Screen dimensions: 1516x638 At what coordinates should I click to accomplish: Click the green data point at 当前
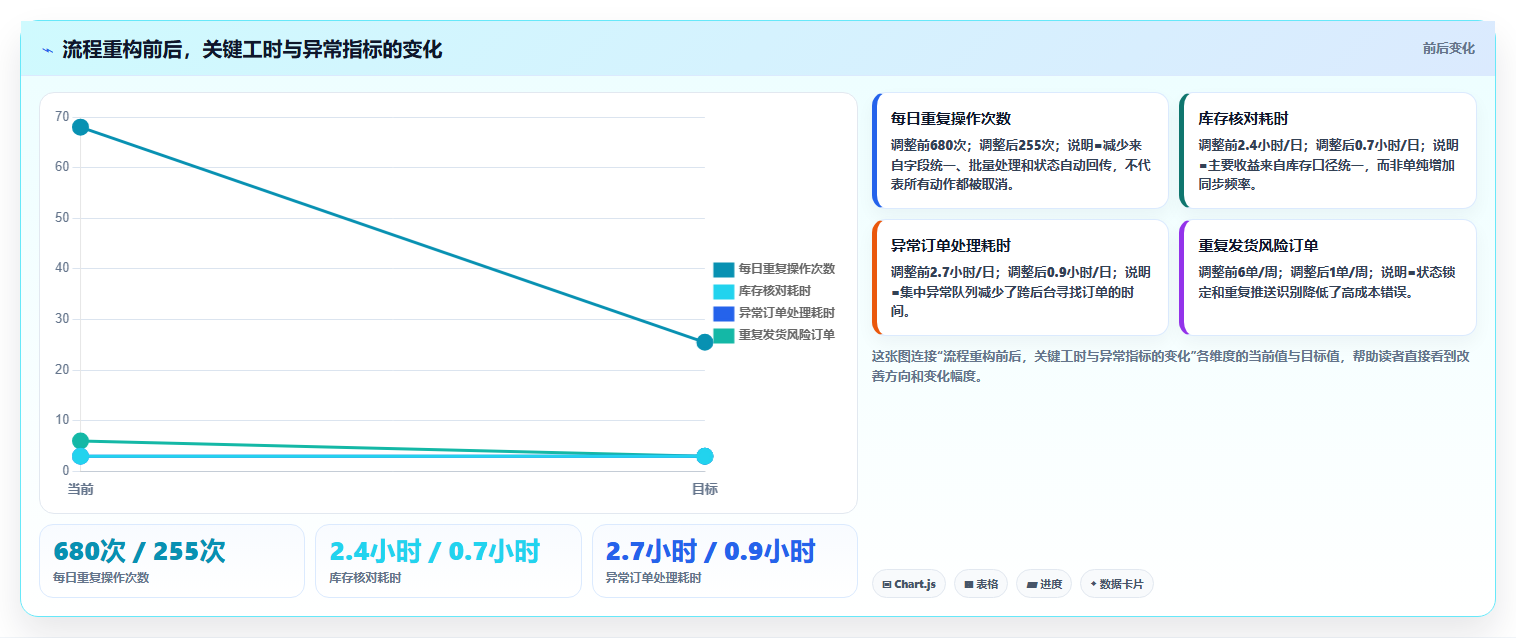[x=81, y=441]
